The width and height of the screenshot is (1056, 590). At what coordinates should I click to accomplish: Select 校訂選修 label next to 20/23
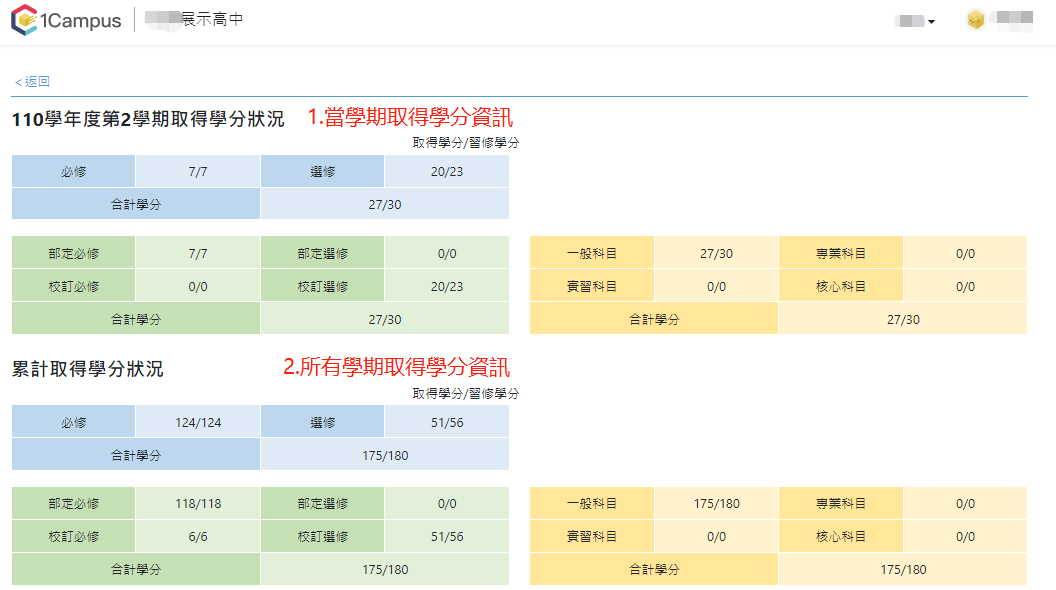(323, 287)
